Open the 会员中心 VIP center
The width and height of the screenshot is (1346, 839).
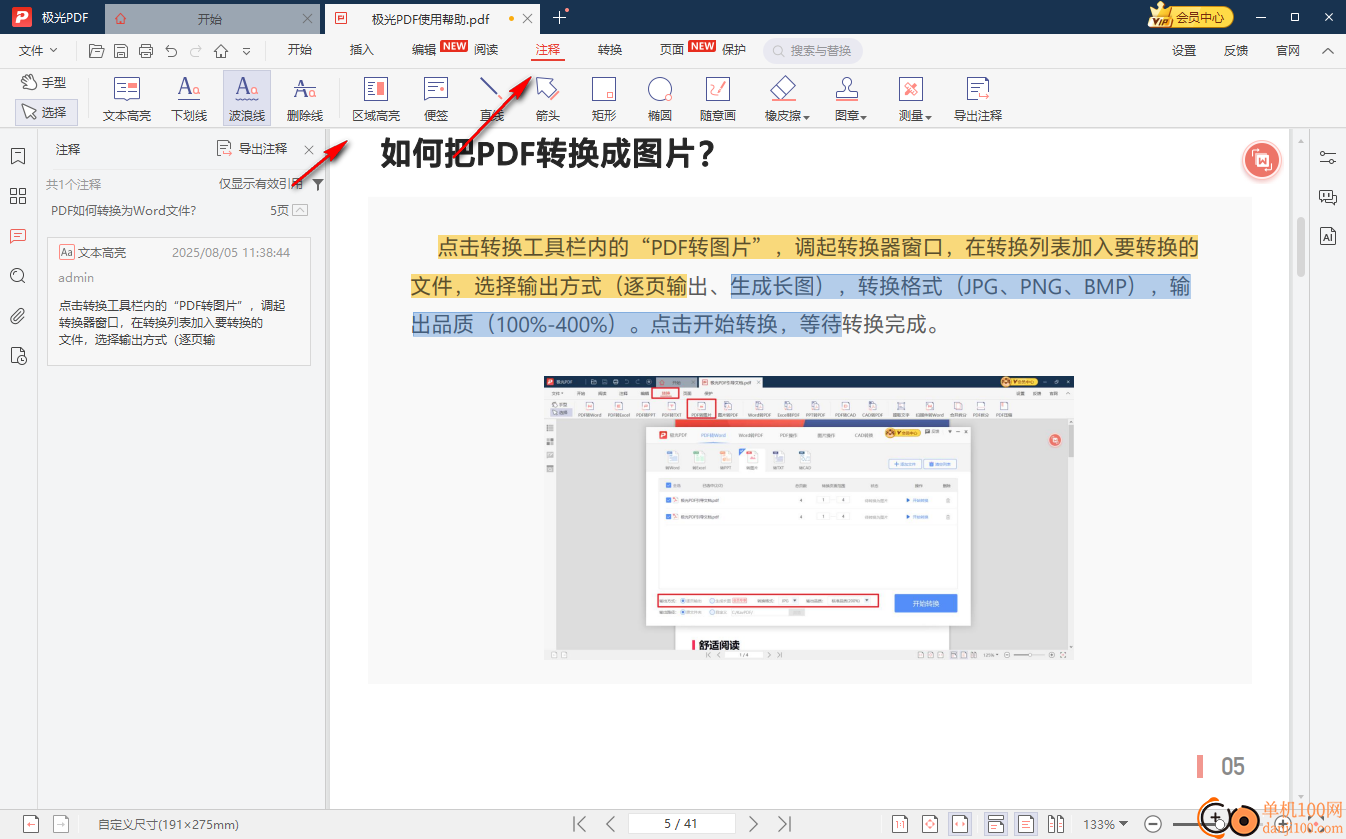coord(1190,17)
